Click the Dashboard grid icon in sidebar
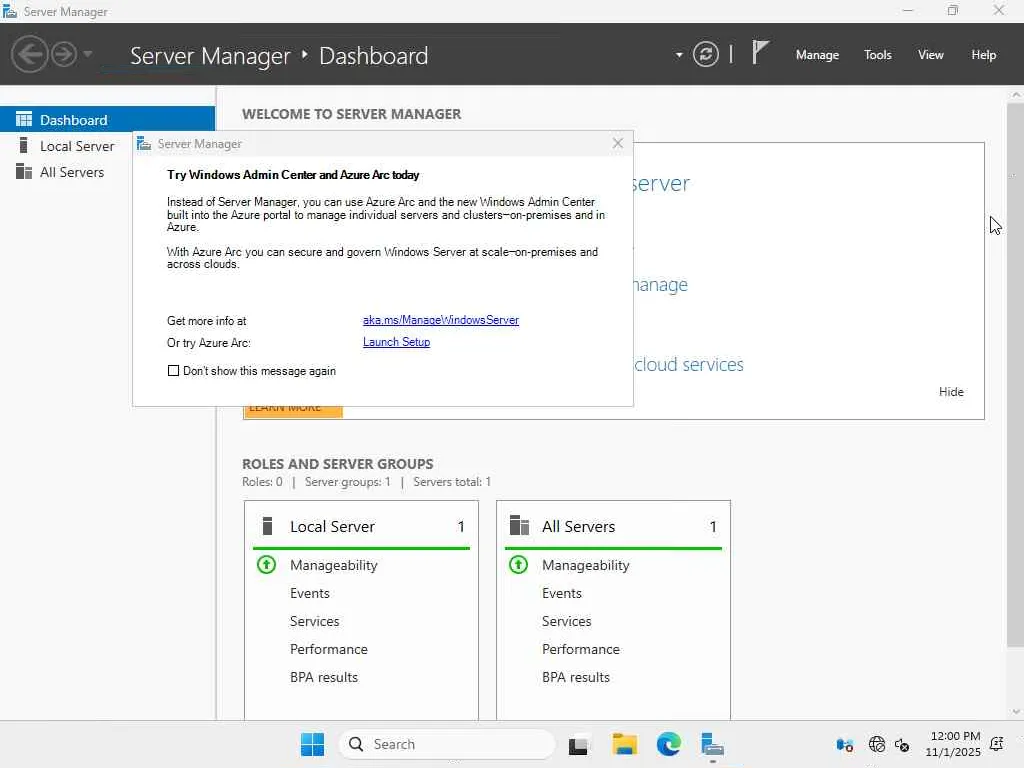 point(24,119)
